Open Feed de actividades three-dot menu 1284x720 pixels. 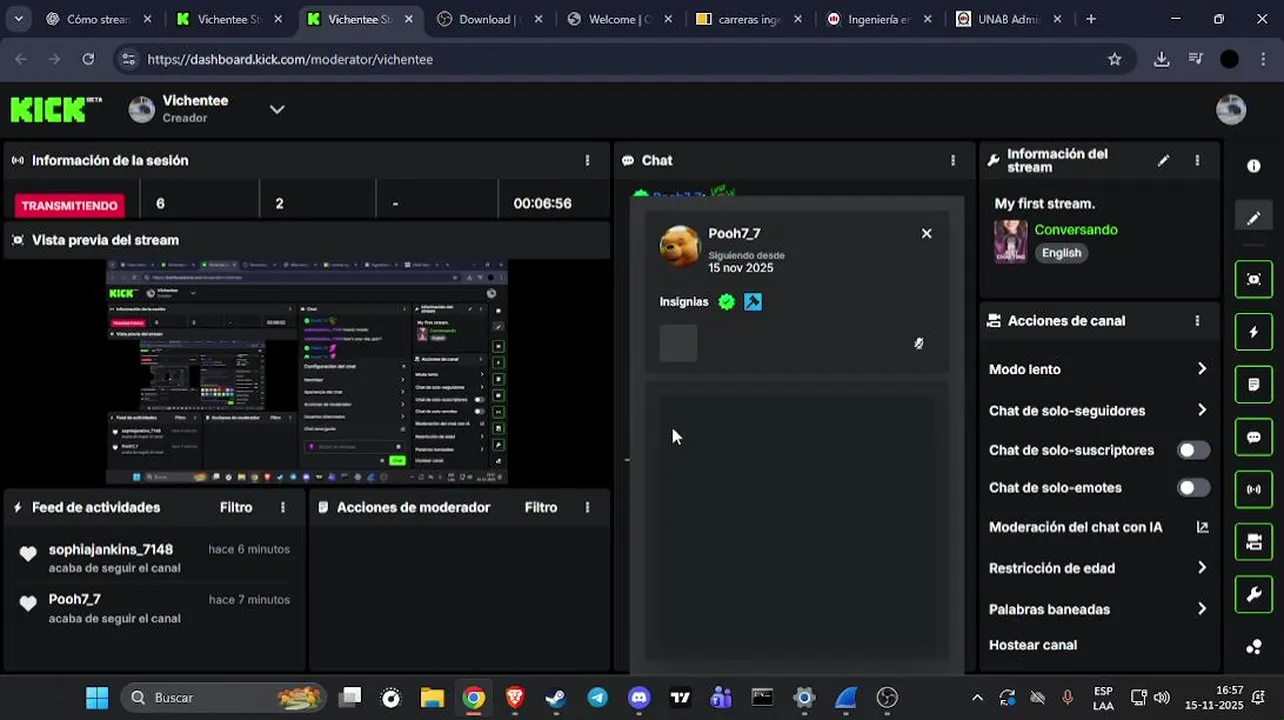point(283,507)
